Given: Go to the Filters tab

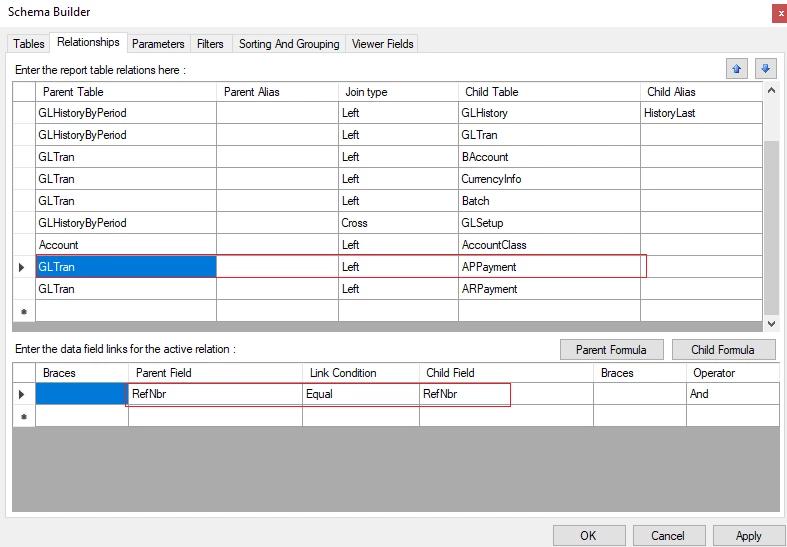Looking at the screenshot, I should pyautogui.click(x=210, y=44).
